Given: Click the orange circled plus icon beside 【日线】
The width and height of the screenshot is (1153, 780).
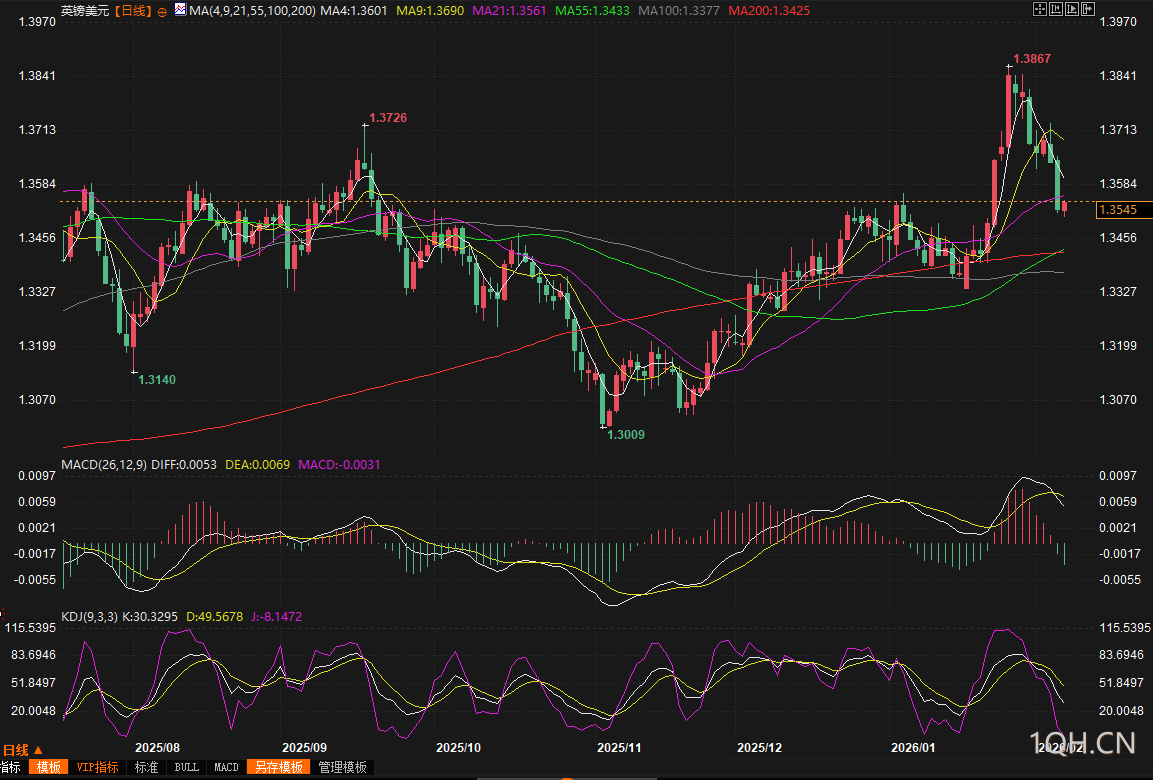Looking at the screenshot, I should [x=161, y=11].
